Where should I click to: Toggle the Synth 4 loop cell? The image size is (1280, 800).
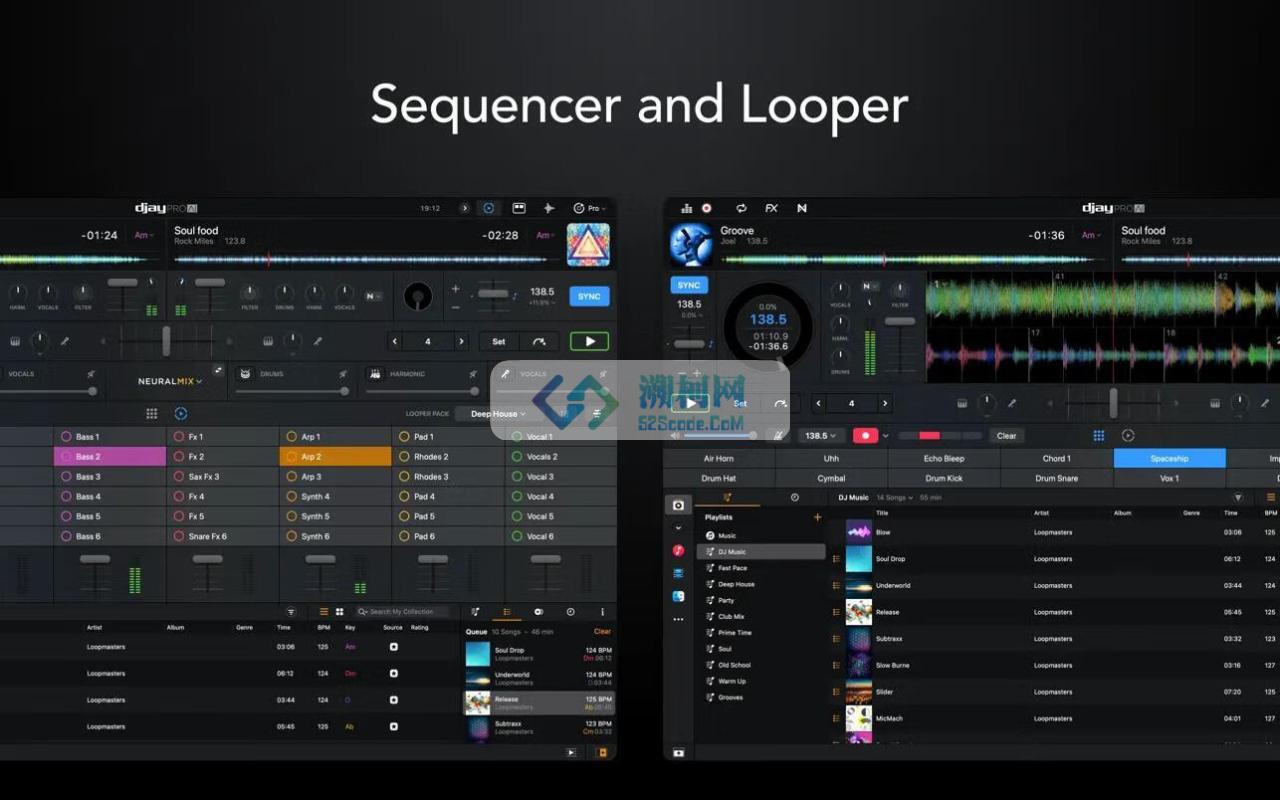point(336,496)
